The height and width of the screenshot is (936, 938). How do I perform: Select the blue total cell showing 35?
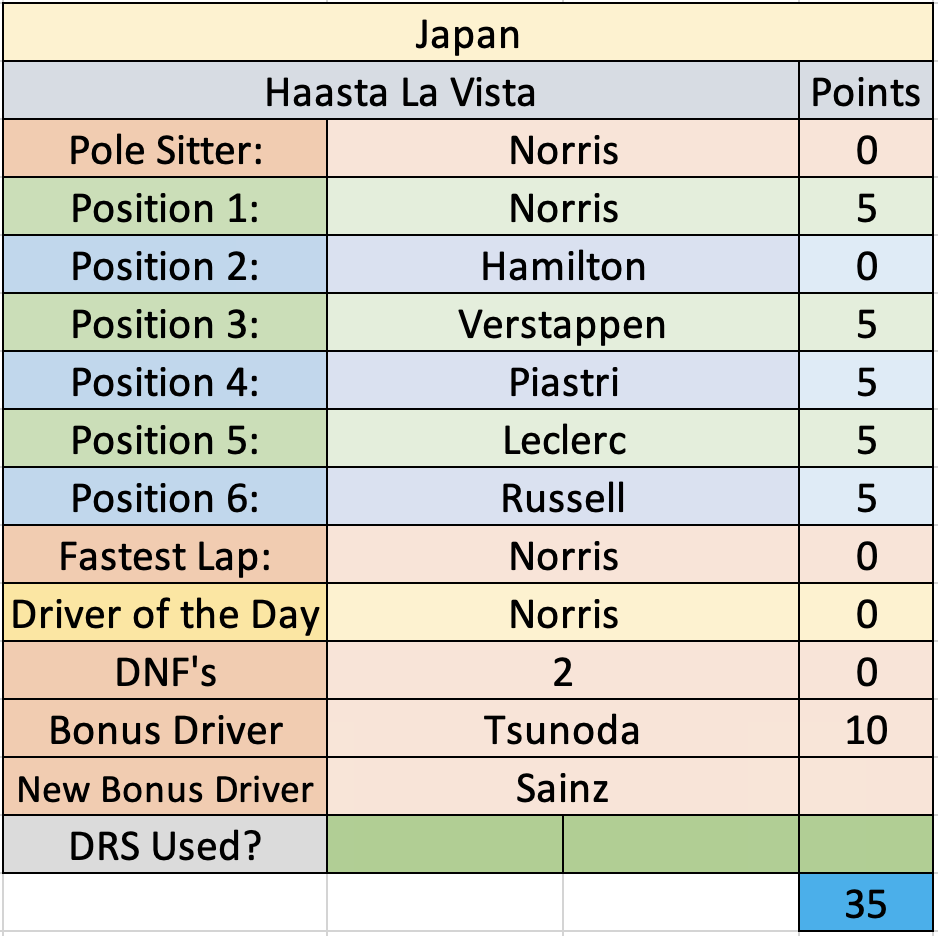point(866,902)
